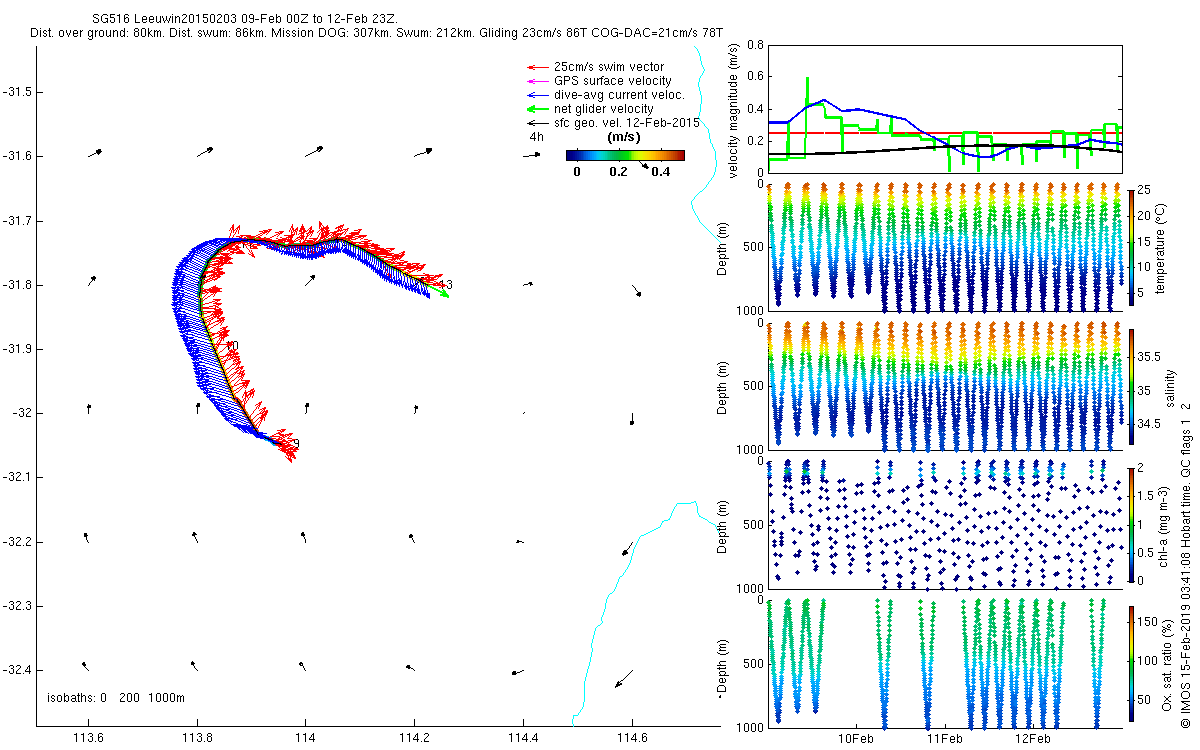Click the 11Feb date tick label
This screenshot has width=1200, height=750.
pyautogui.click(x=944, y=739)
